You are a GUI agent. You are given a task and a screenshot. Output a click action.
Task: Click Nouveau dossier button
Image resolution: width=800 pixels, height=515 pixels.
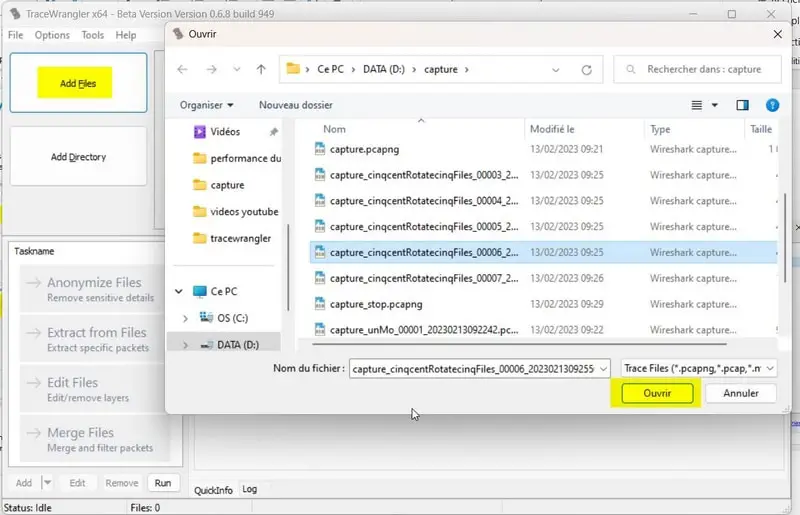tap(295, 105)
